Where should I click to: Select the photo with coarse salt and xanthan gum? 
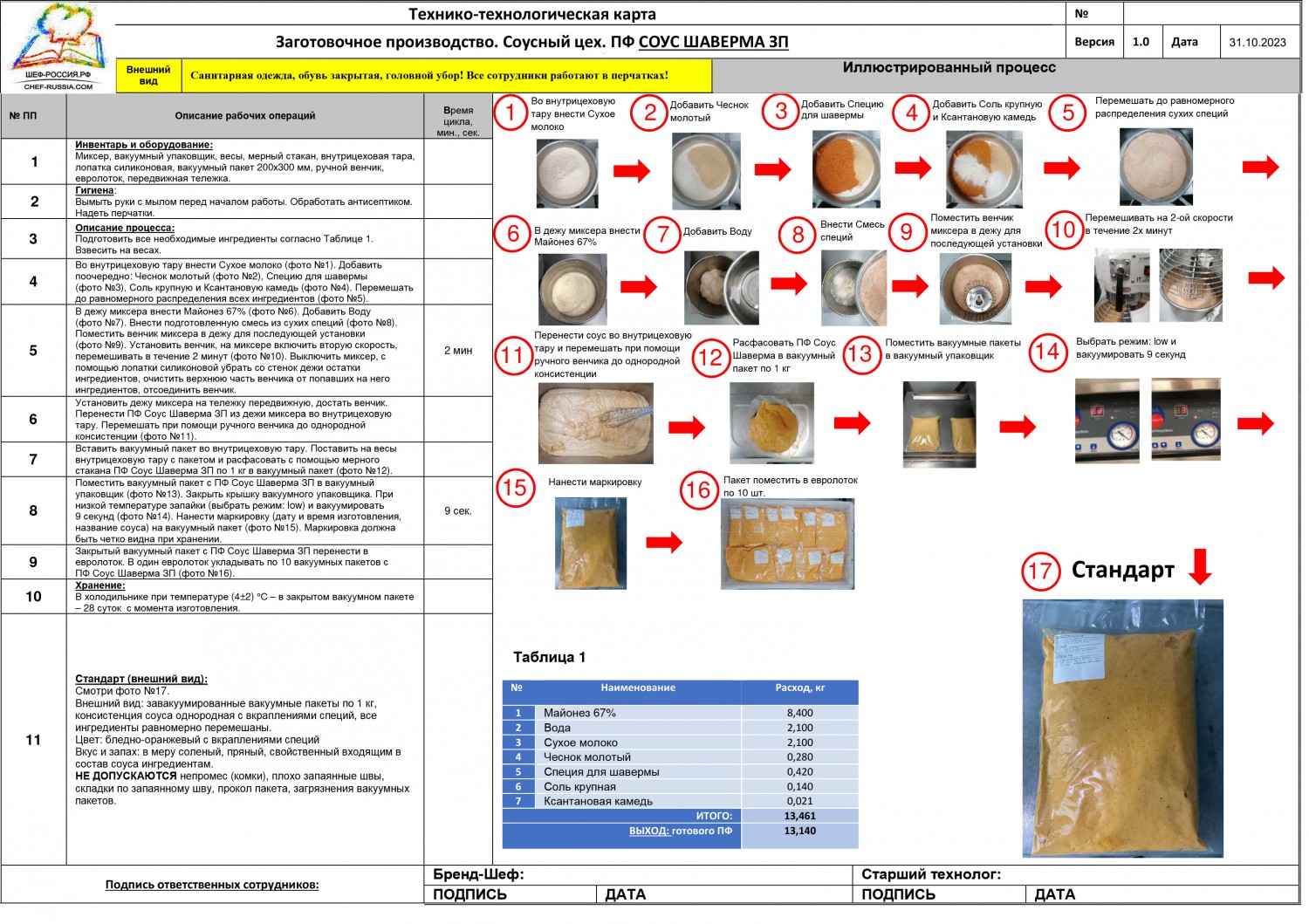984,169
